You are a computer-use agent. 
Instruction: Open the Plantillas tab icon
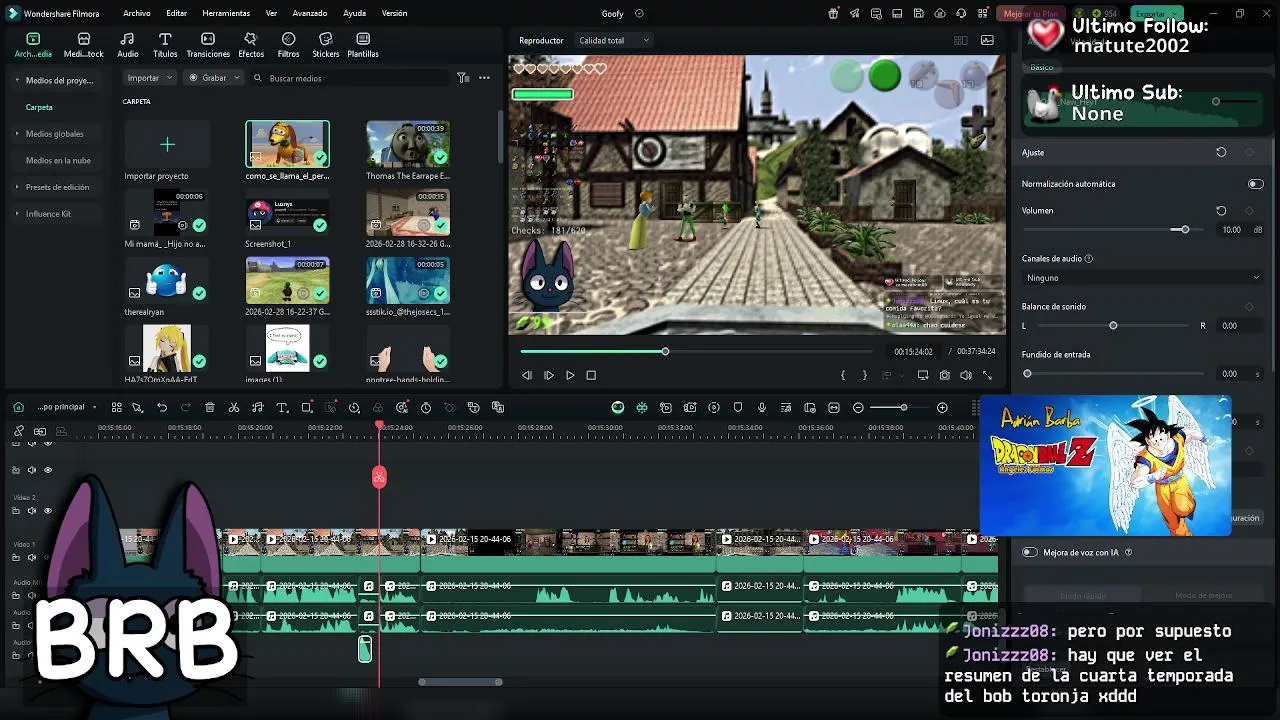(363, 39)
